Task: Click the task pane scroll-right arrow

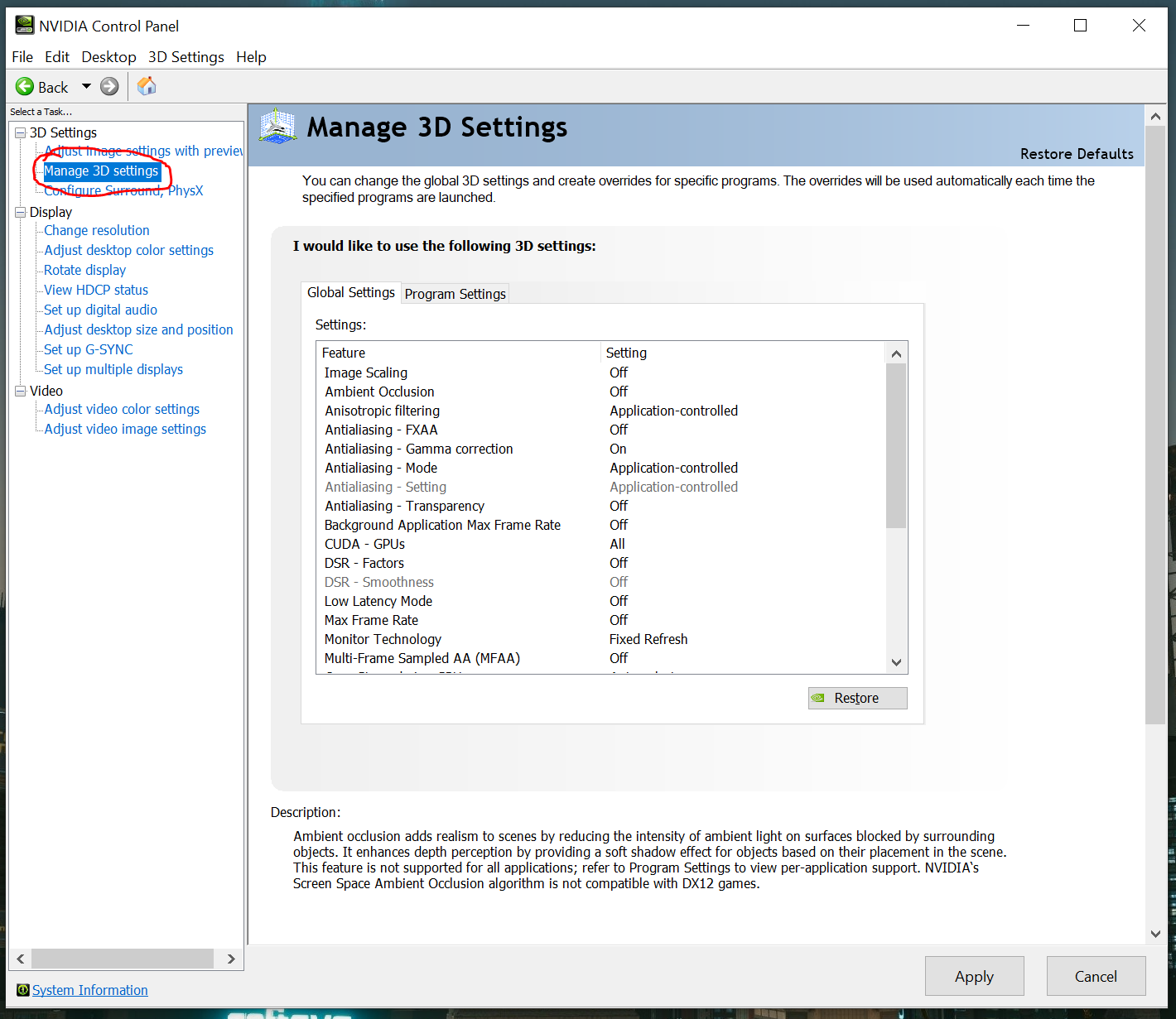Action: 231,959
